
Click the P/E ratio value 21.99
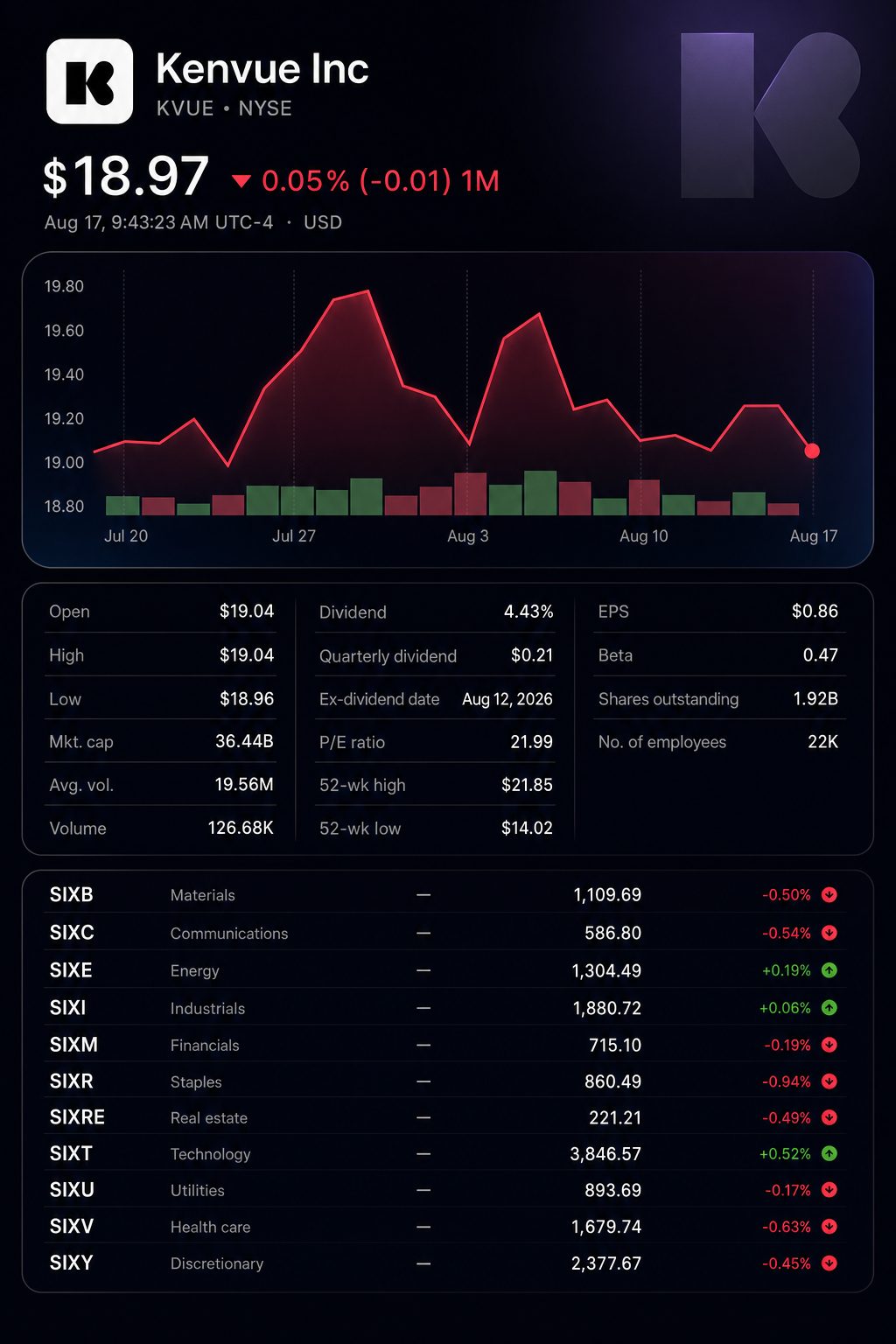(x=532, y=742)
